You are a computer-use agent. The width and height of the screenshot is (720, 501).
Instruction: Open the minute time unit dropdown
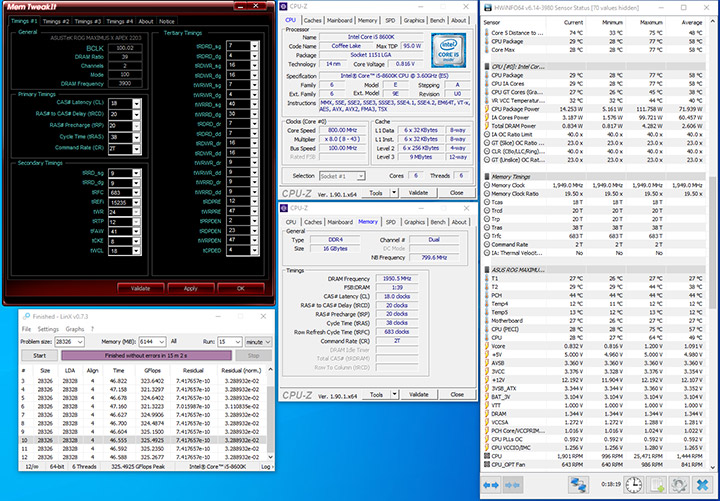coord(256,341)
